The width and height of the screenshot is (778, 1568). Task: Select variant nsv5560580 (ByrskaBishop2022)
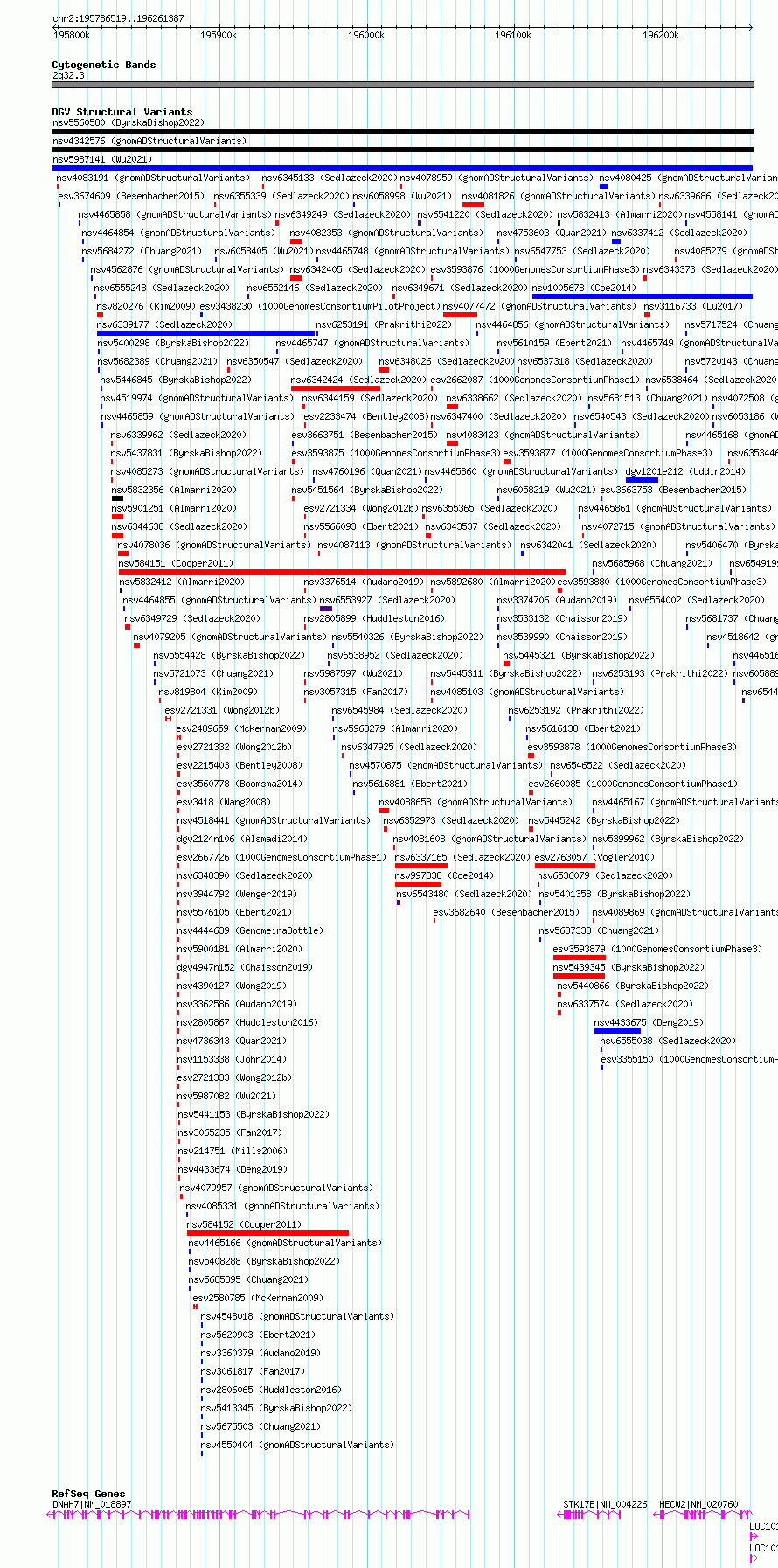pyautogui.click(x=129, y=123)
